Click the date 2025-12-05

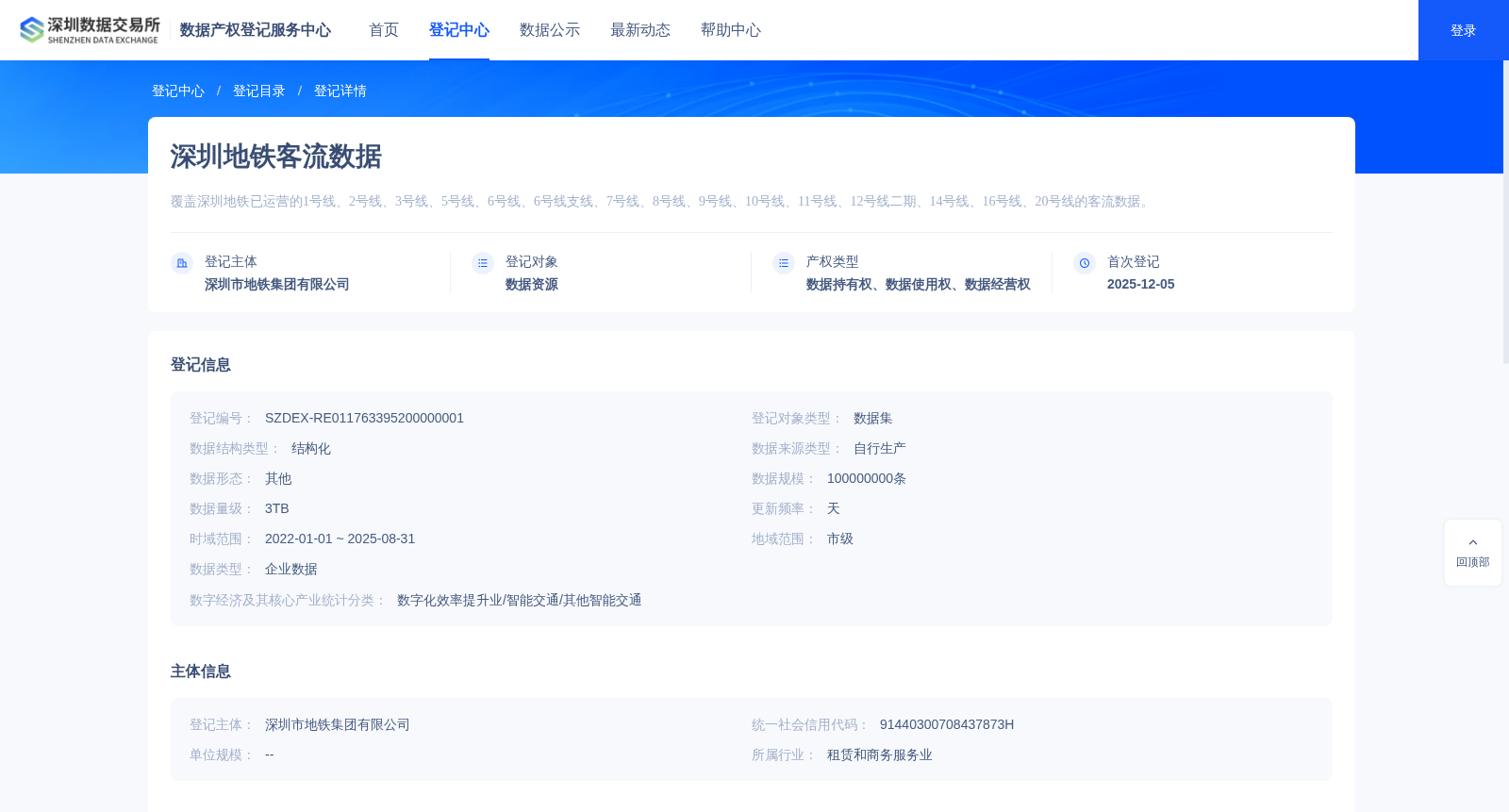pyautogui.click(x=1141, y=284)
